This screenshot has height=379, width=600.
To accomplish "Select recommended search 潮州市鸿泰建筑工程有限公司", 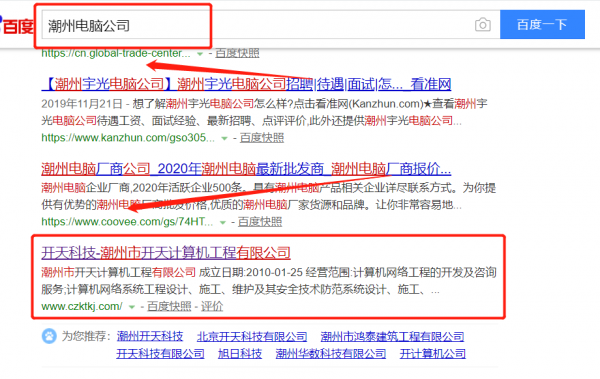I will pyautogui.click(x=392, y=337).
